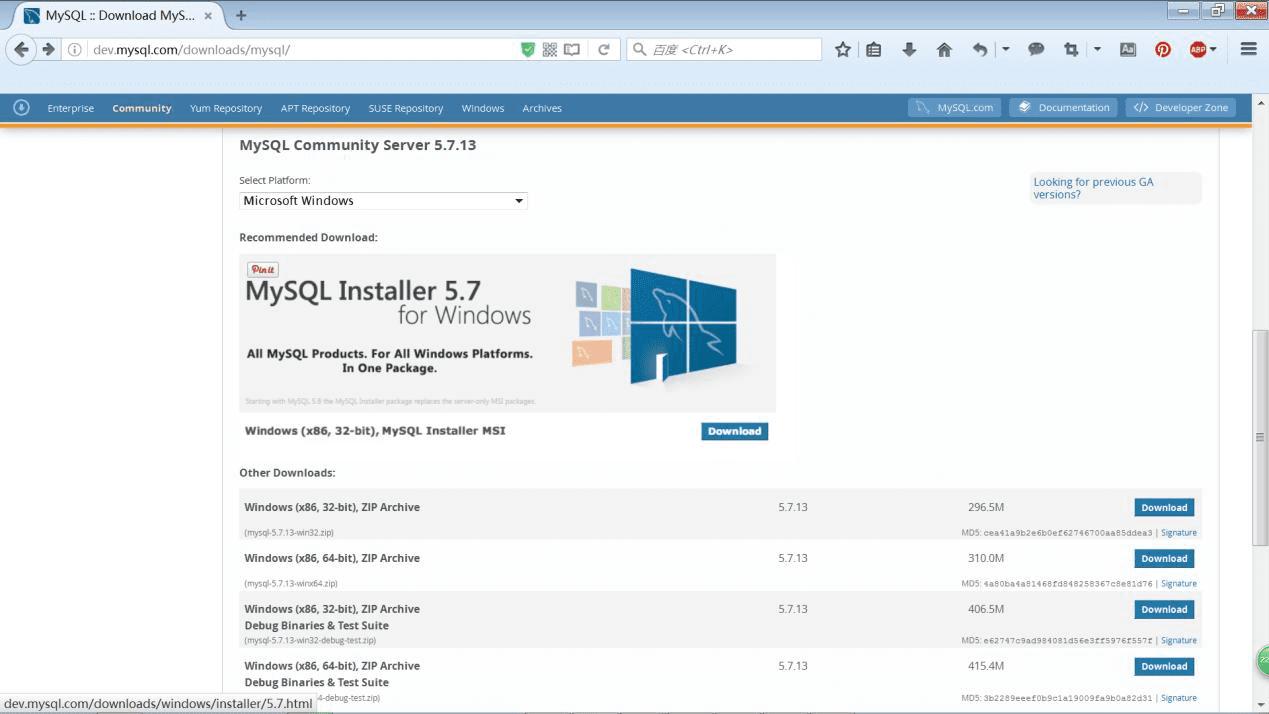Enable reader mode from the address bar
This screenshot has height=714, width=1269.
pos(571,48)
